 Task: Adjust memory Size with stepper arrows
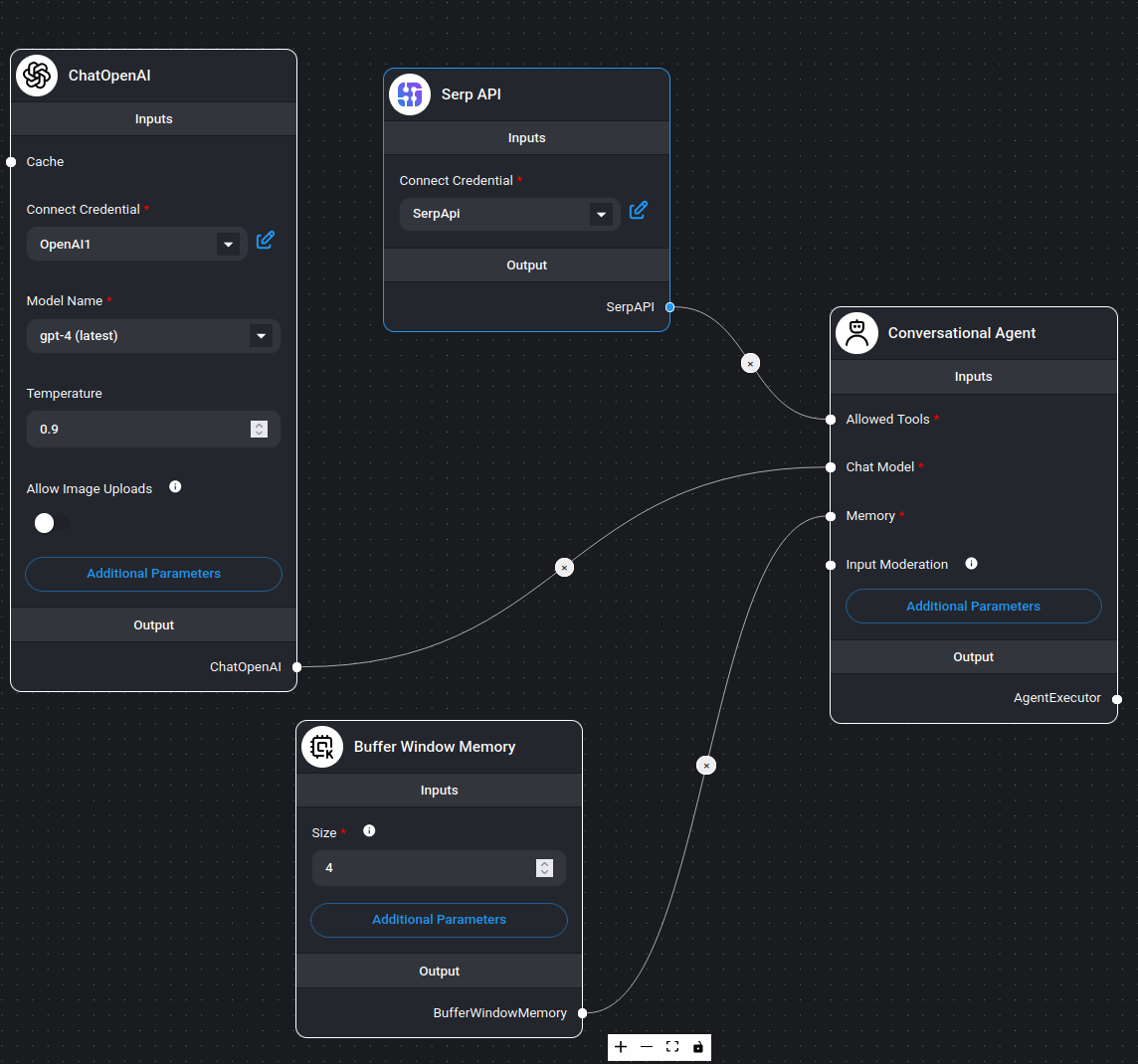click(x=544, y=868)
